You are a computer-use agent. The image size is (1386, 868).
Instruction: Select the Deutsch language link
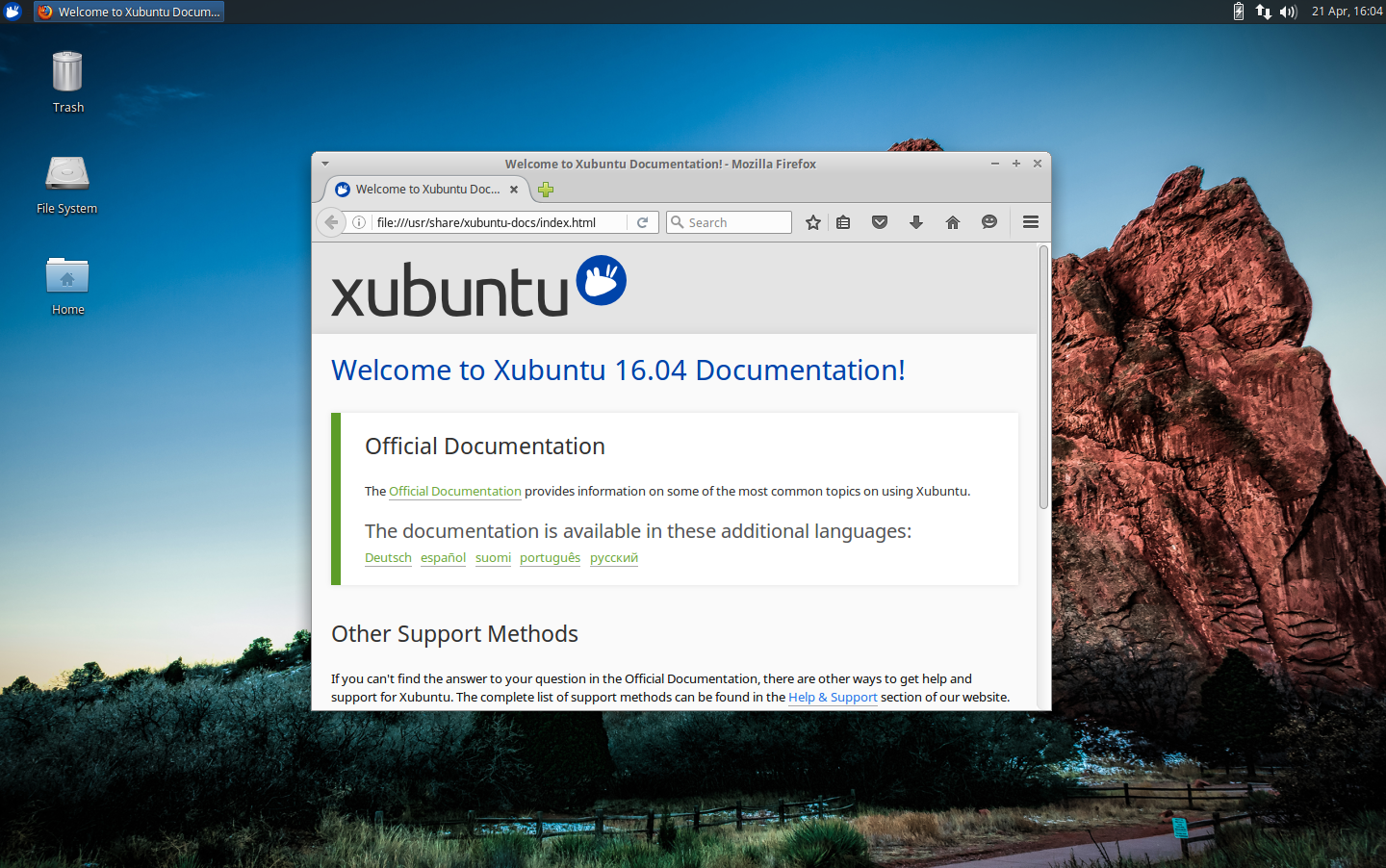(x=388, y=557)
